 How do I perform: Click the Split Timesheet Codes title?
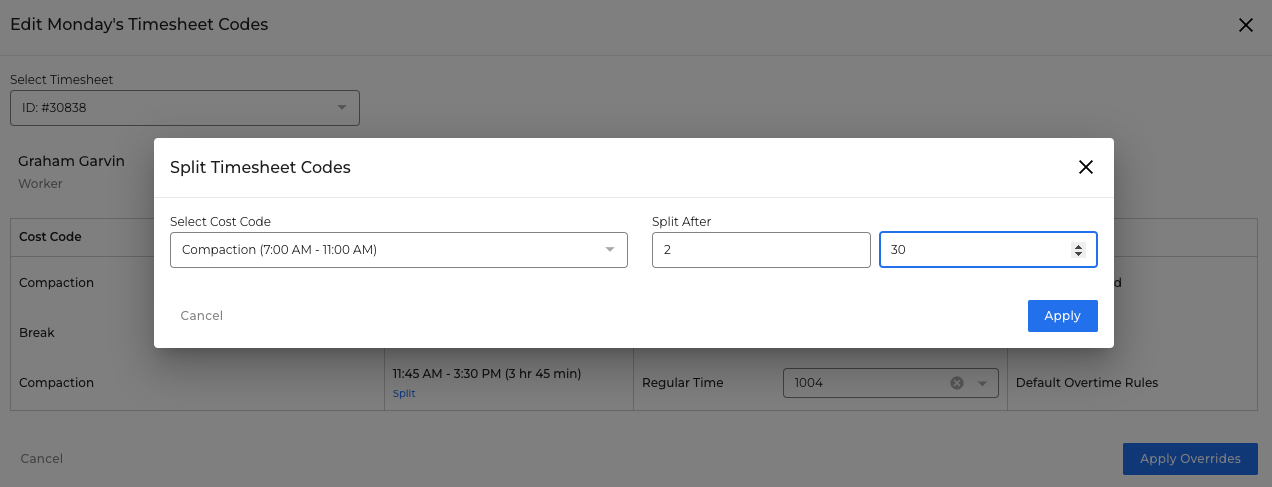coord(260,168)
